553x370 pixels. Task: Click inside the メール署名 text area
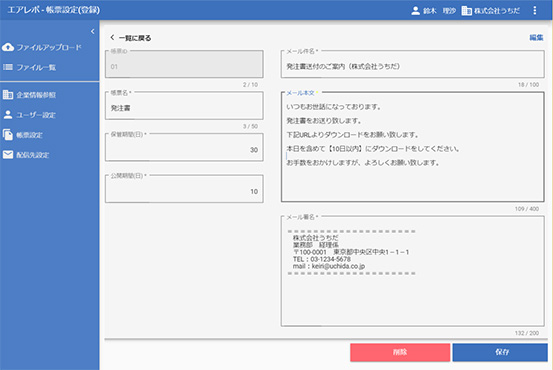click(413, 271)
